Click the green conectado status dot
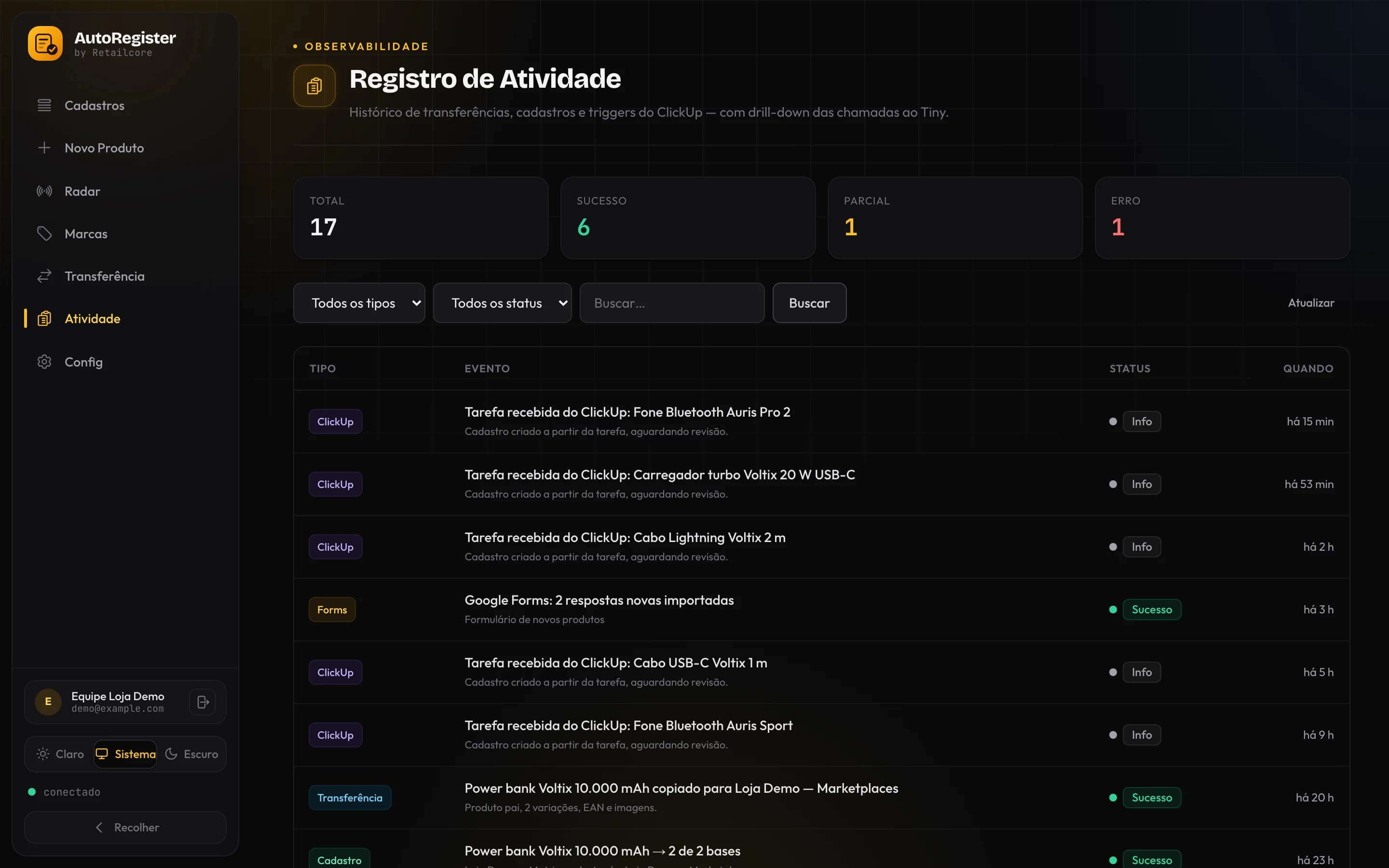The height and width of the screenshot is (868, 1389). 32,792
